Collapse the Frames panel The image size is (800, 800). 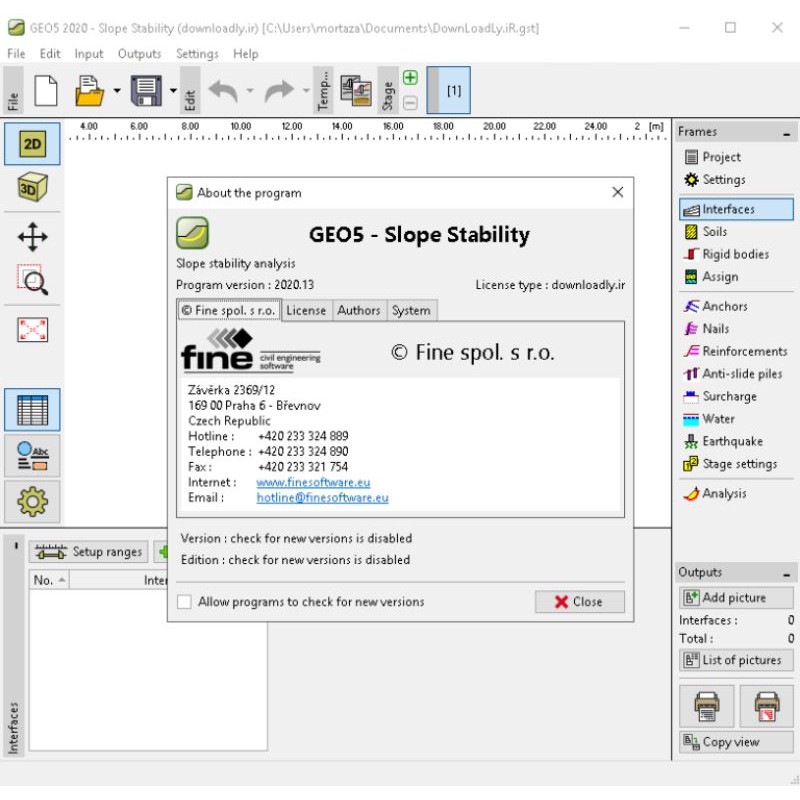pos(787,133)
